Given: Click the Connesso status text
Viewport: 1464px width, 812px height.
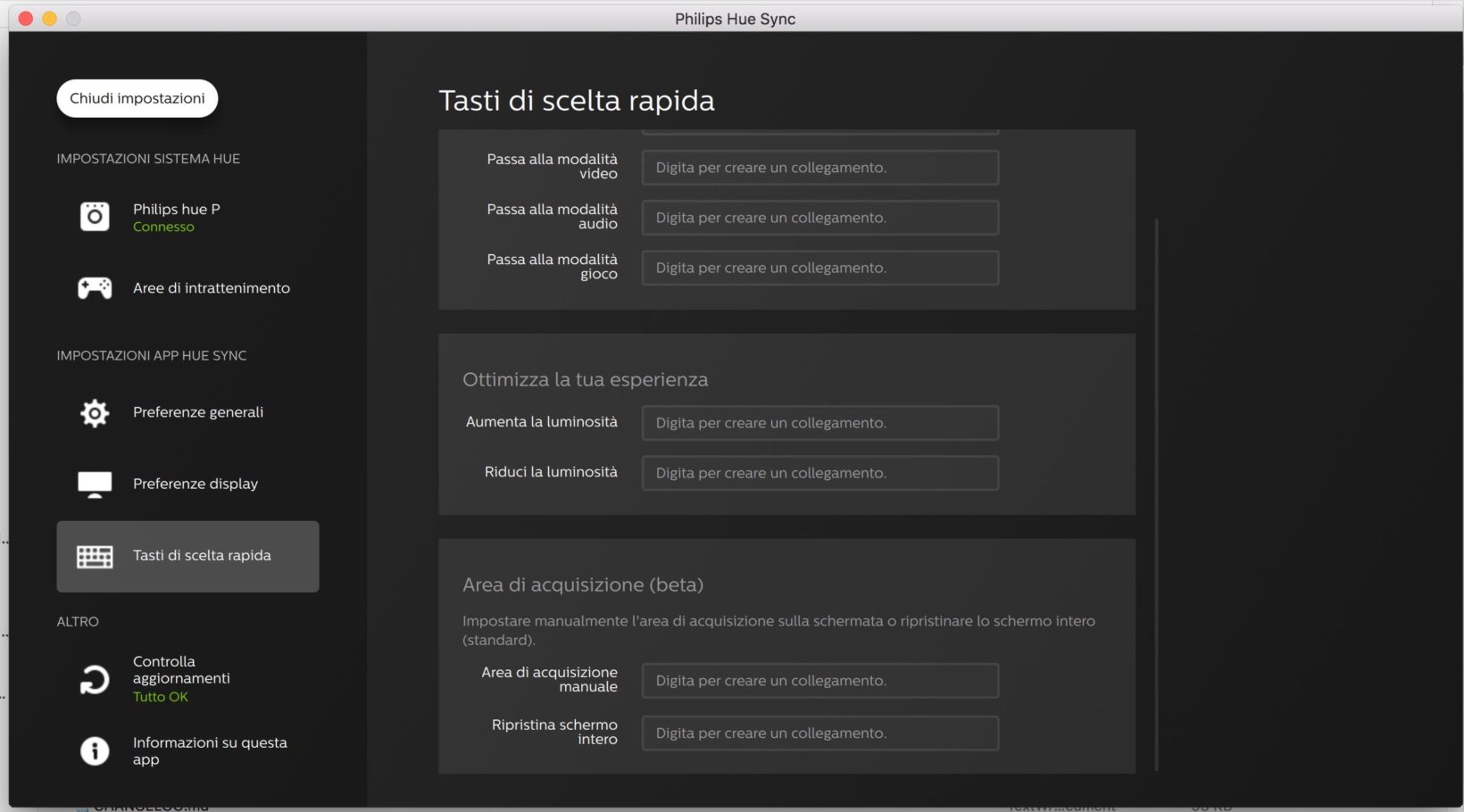Looking at the screenshot, I should [x=163, y=227].
